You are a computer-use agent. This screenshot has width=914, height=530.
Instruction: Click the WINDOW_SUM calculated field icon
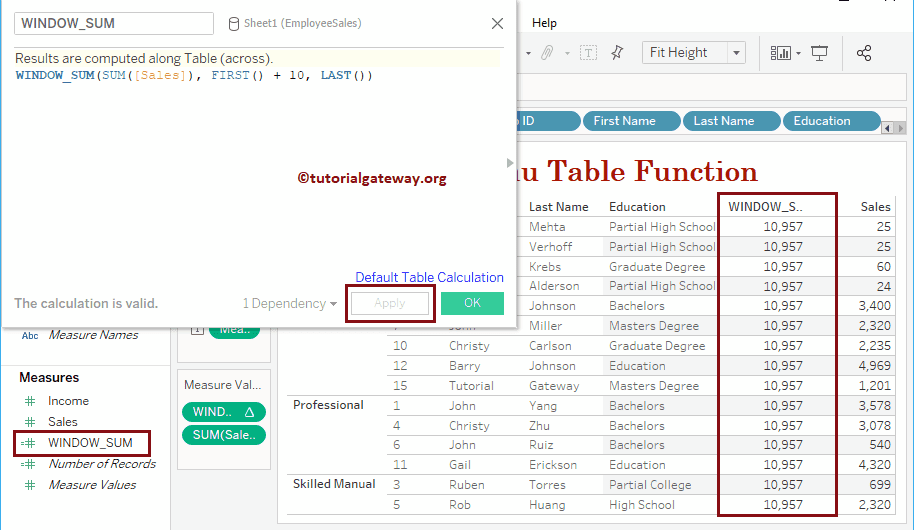[28, 443]
